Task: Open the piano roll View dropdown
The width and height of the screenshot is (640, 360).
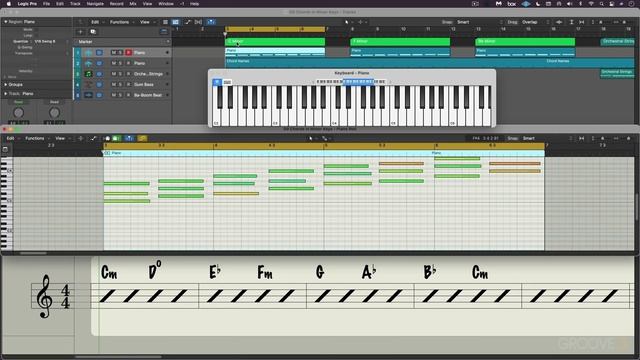Action: click(x=62, y=138)
